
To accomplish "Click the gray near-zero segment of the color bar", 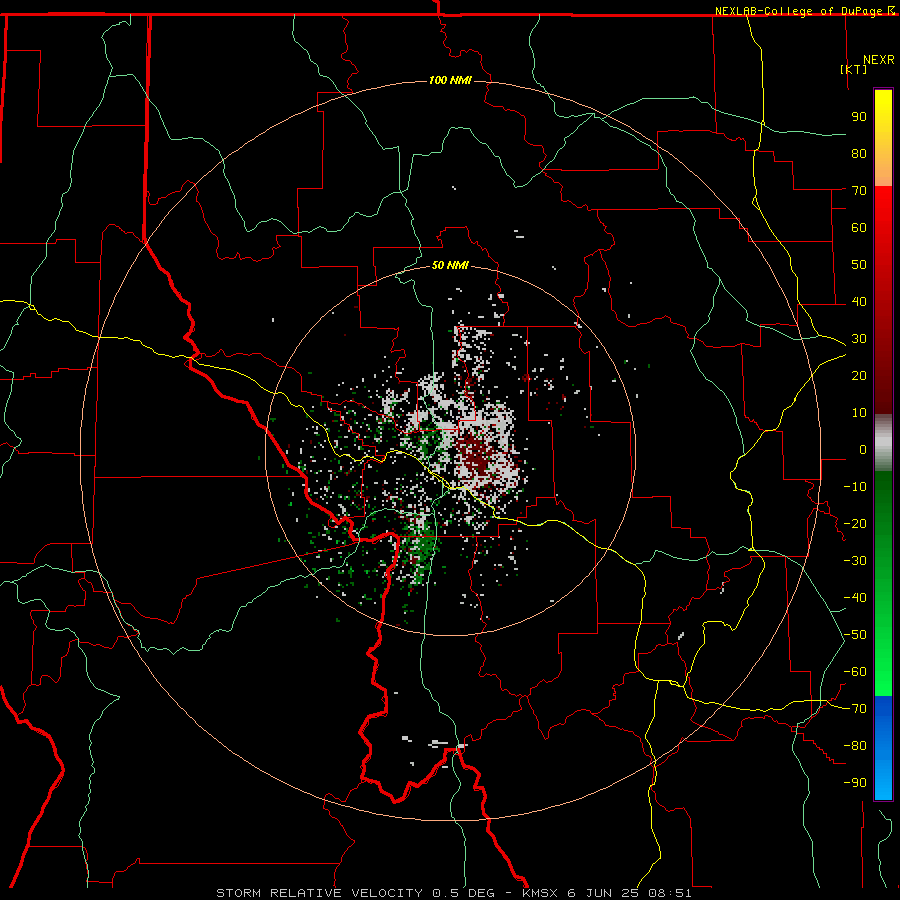I will 883,443.
